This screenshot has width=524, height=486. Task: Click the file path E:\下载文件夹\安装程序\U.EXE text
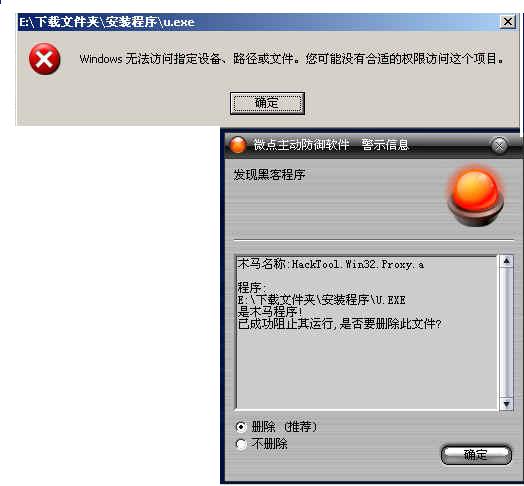(321, 300)
